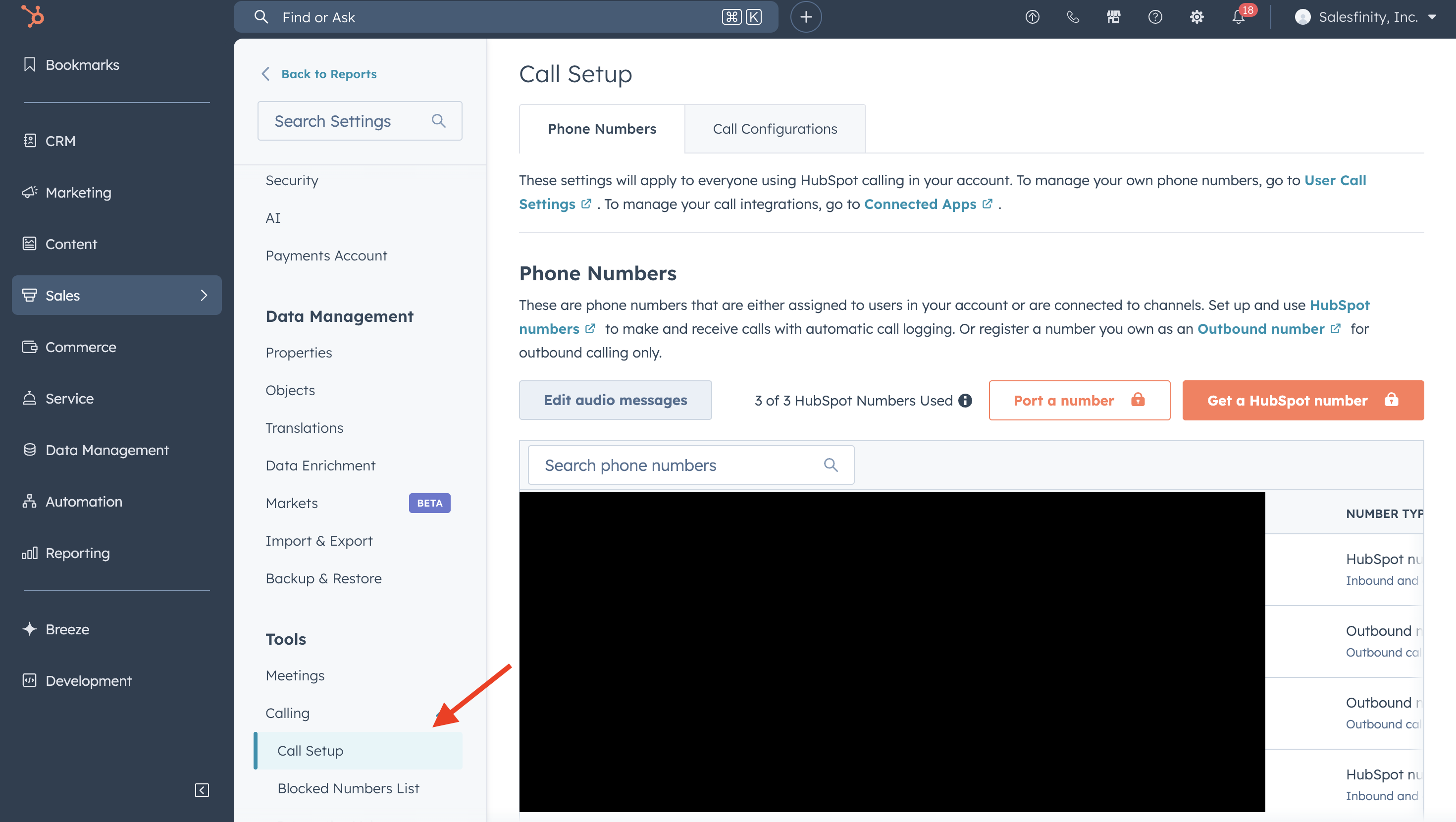
Task: Open the marketplace storefront icon
Action: tap(1113, 17)
